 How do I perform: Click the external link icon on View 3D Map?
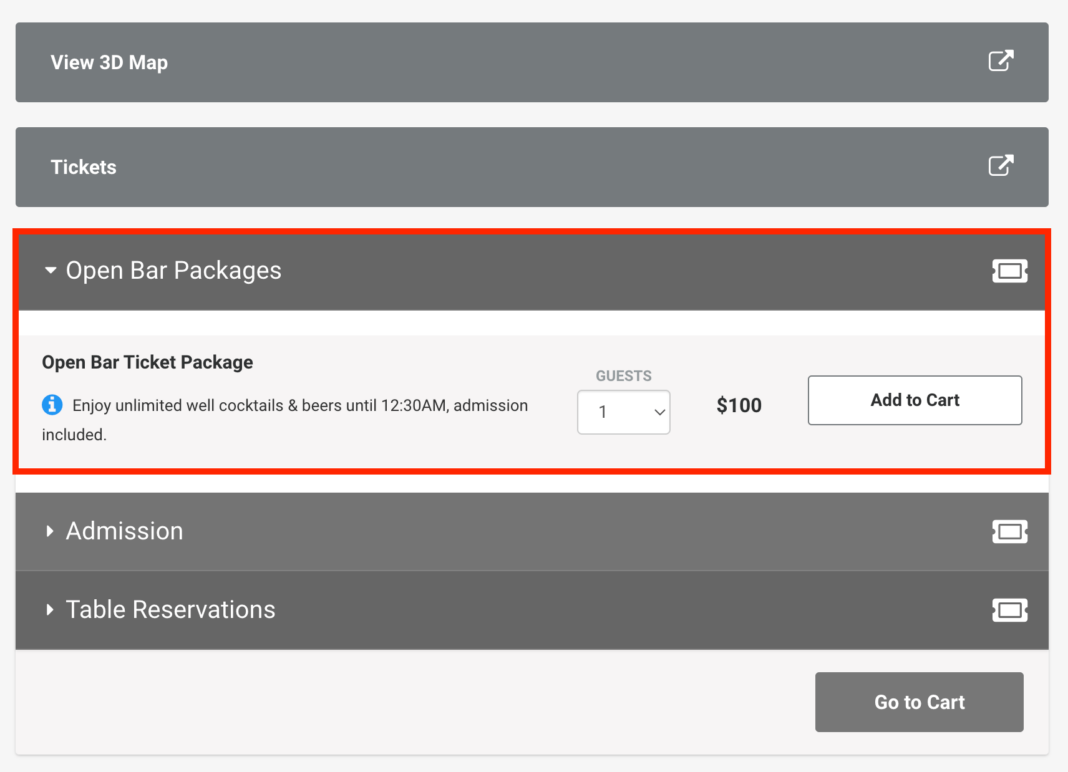[x=1000, y=61]
